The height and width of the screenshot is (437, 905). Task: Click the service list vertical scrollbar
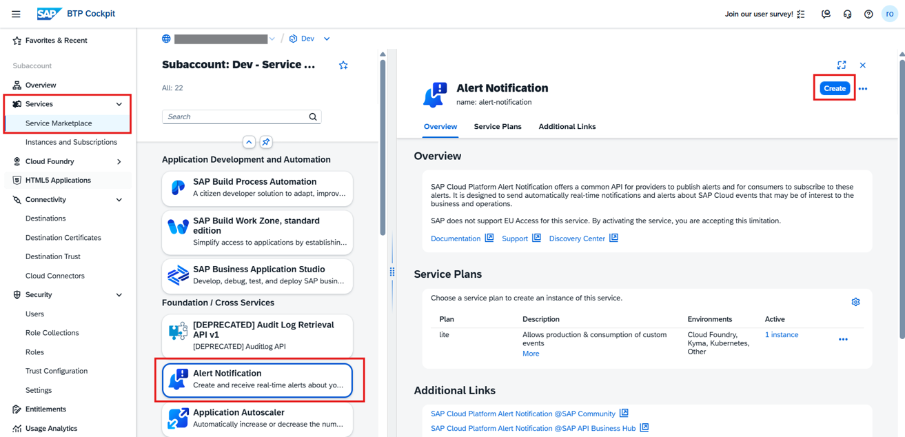coord(382,148)
